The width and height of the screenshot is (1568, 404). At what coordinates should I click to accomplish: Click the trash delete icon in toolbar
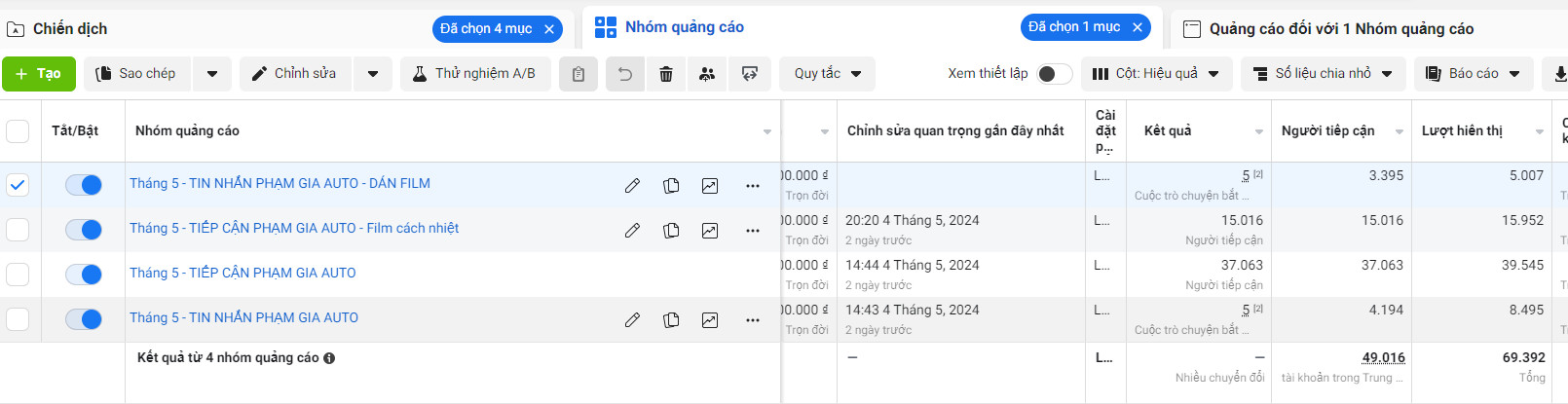pos(666,74)
